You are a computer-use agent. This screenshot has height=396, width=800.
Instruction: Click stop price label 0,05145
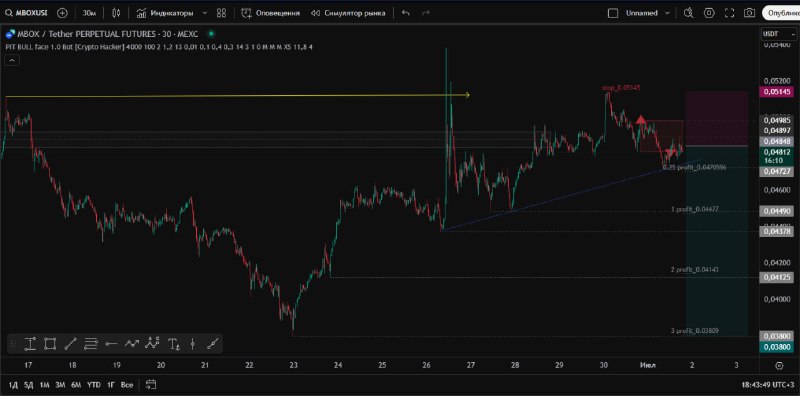pyautogui.click(x=778, y=92)
